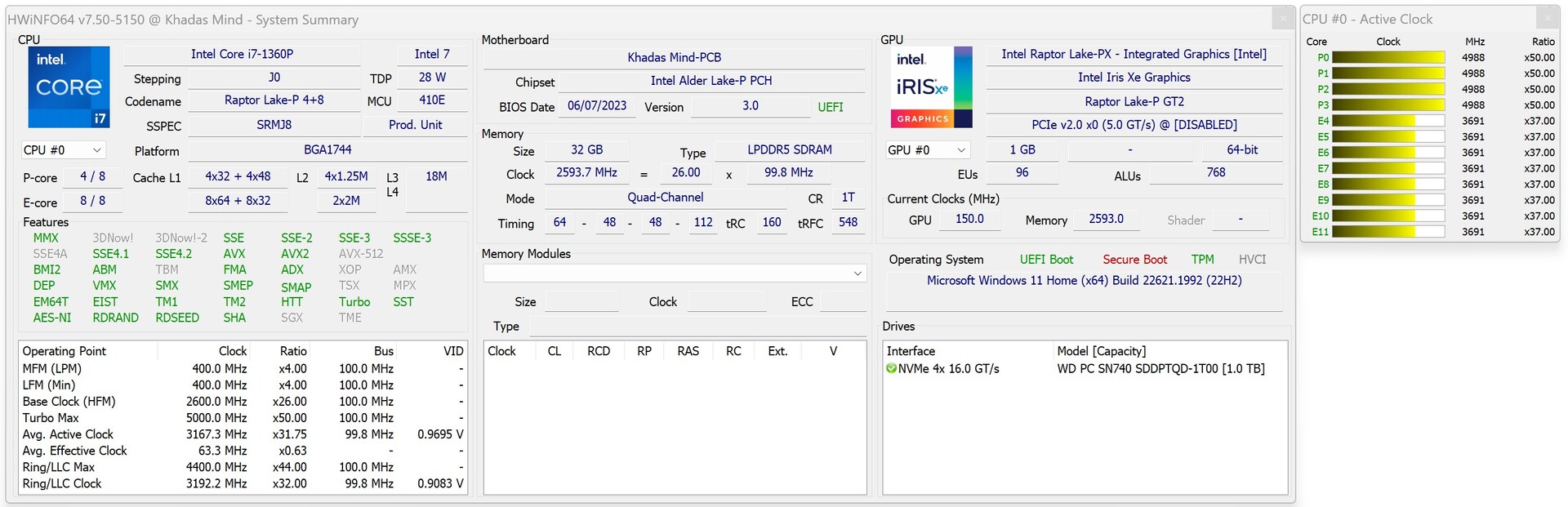Click the green NVMe drive status icon
Viewport: 1568px width, 507px height.
click(891, 369)
